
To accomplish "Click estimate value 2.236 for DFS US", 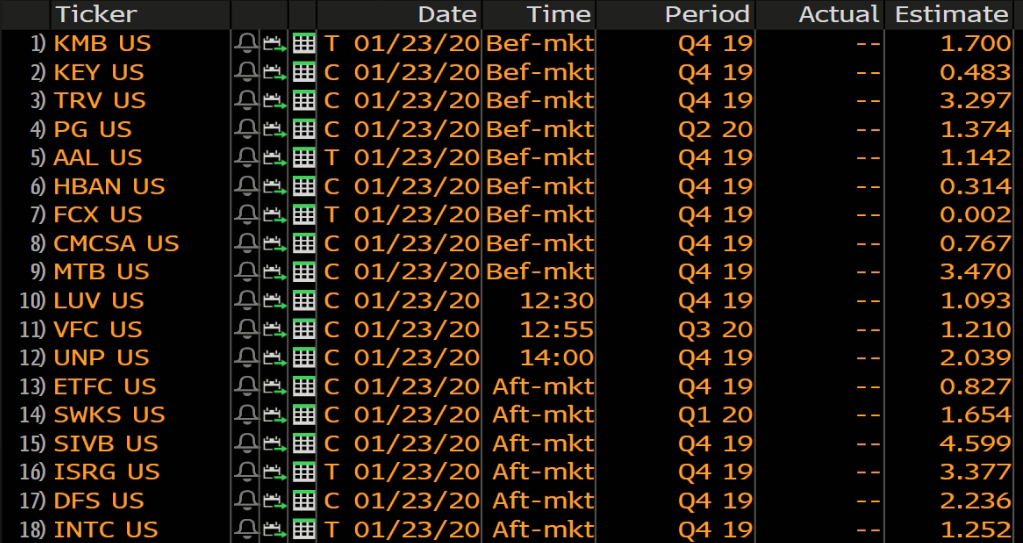I will pos(975,501).
